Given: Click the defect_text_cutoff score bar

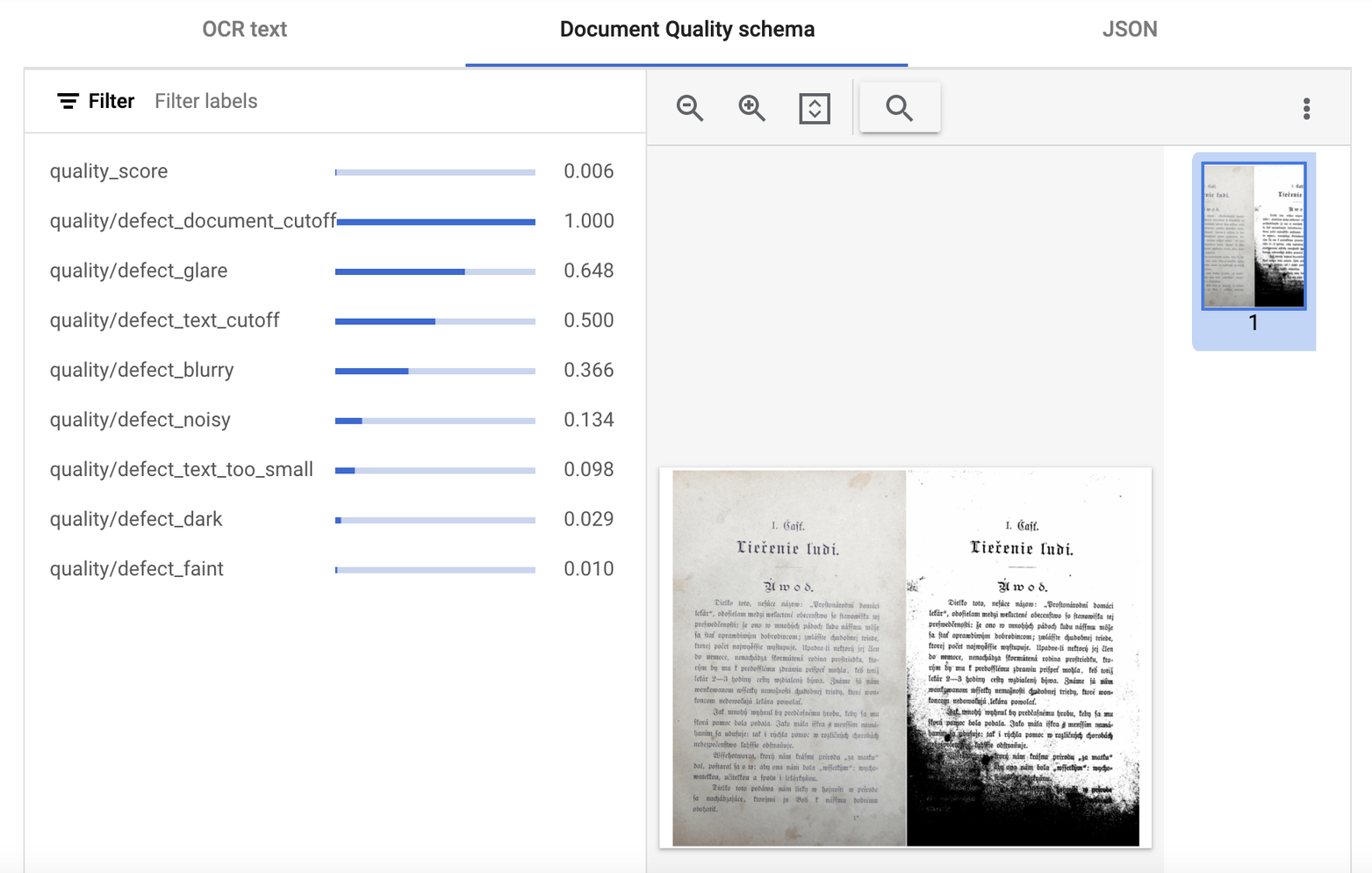Looking at the screenshot, I should tap(435, 321).
